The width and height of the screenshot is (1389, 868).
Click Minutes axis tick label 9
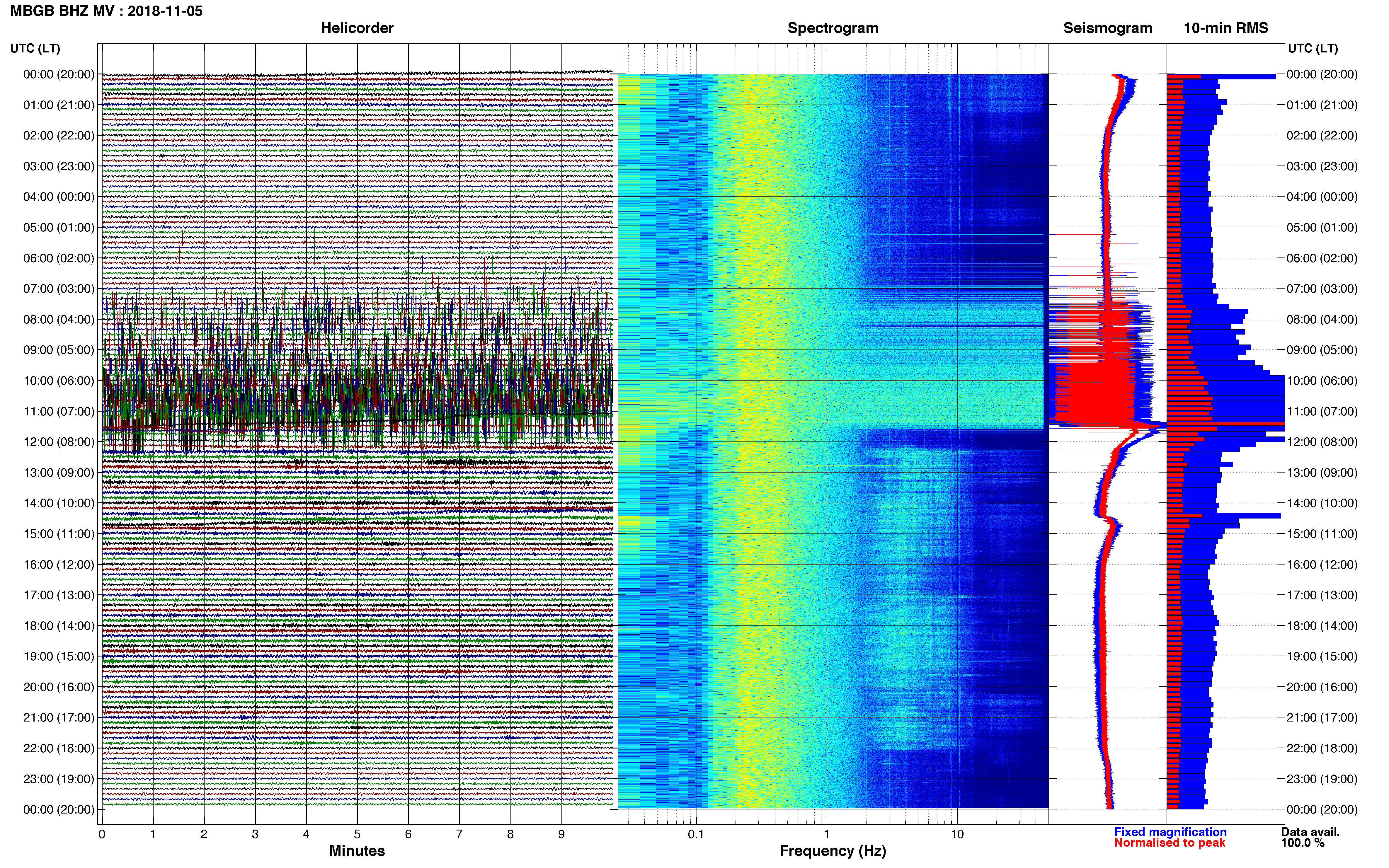[x=561, y=834]
